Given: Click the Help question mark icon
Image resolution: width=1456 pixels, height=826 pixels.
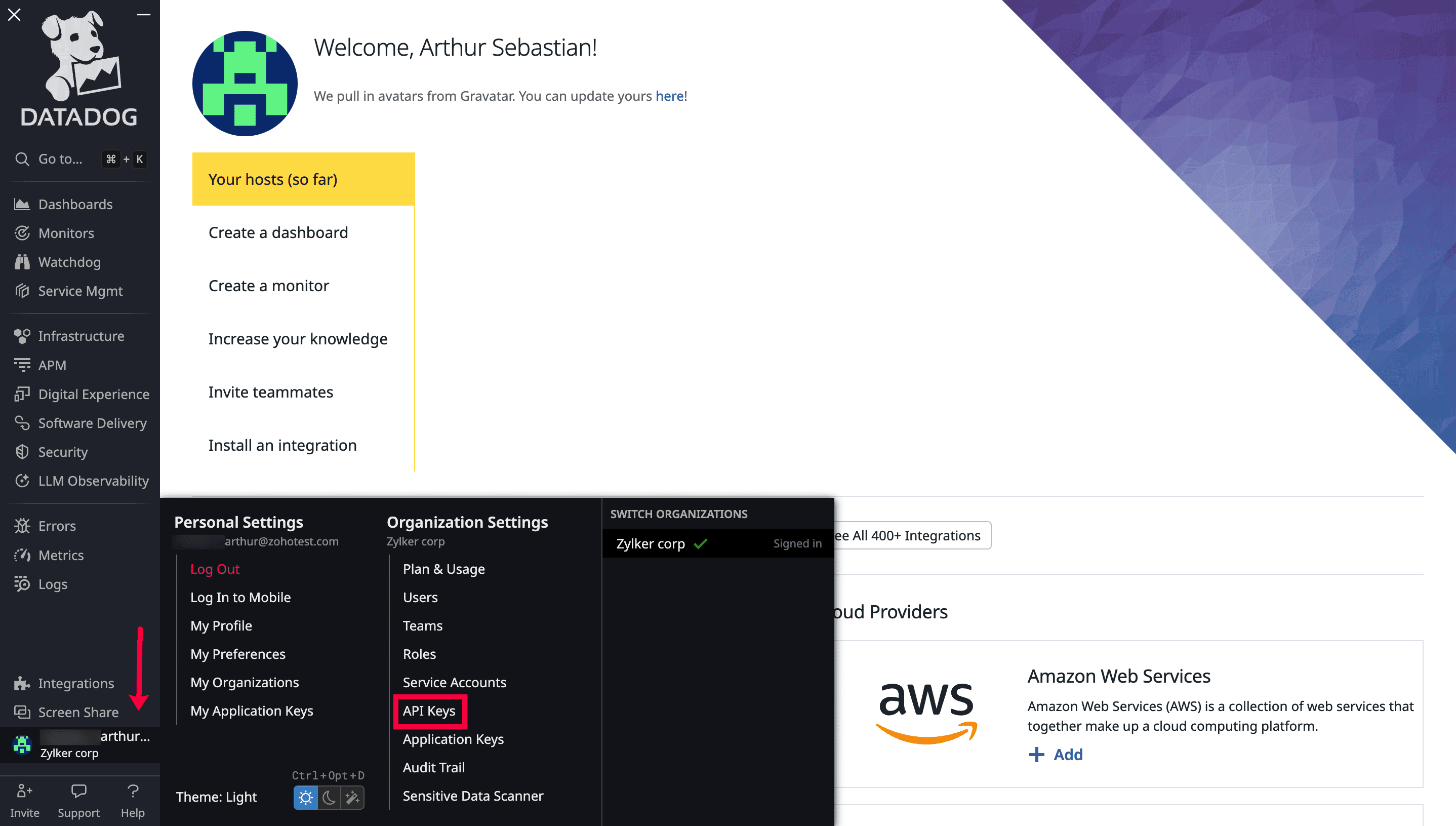Looking at the screenshot, I should point(133,791).
